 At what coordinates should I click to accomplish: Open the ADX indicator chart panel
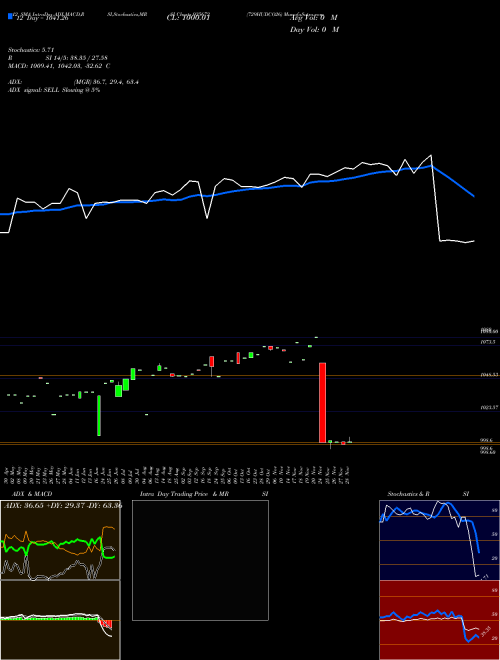coord(60,540)
